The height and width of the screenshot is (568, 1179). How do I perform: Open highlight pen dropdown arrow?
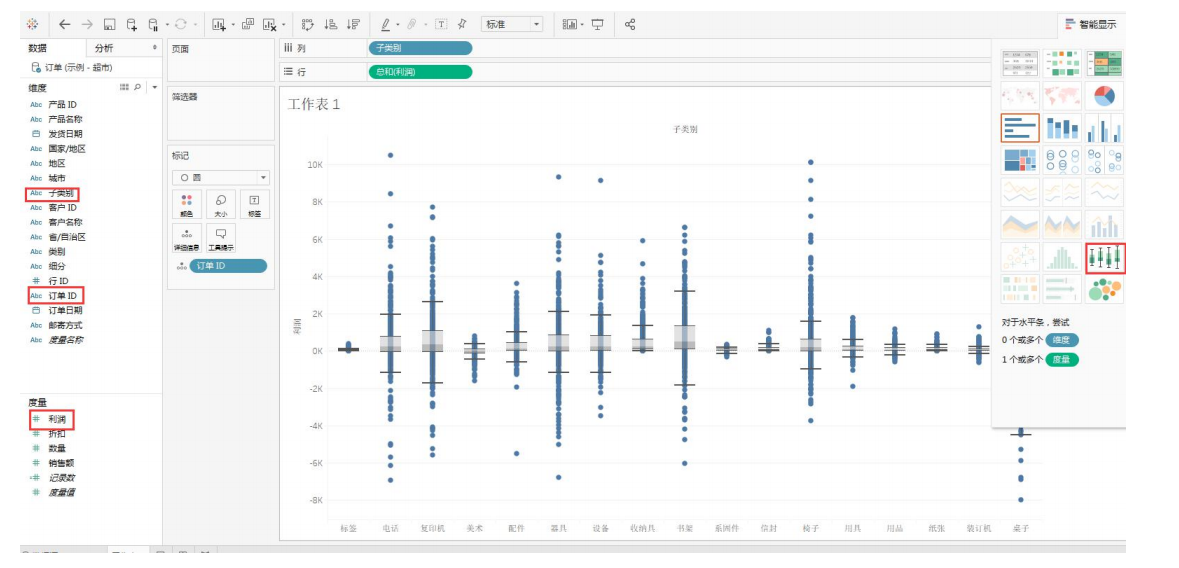point(397,24)
